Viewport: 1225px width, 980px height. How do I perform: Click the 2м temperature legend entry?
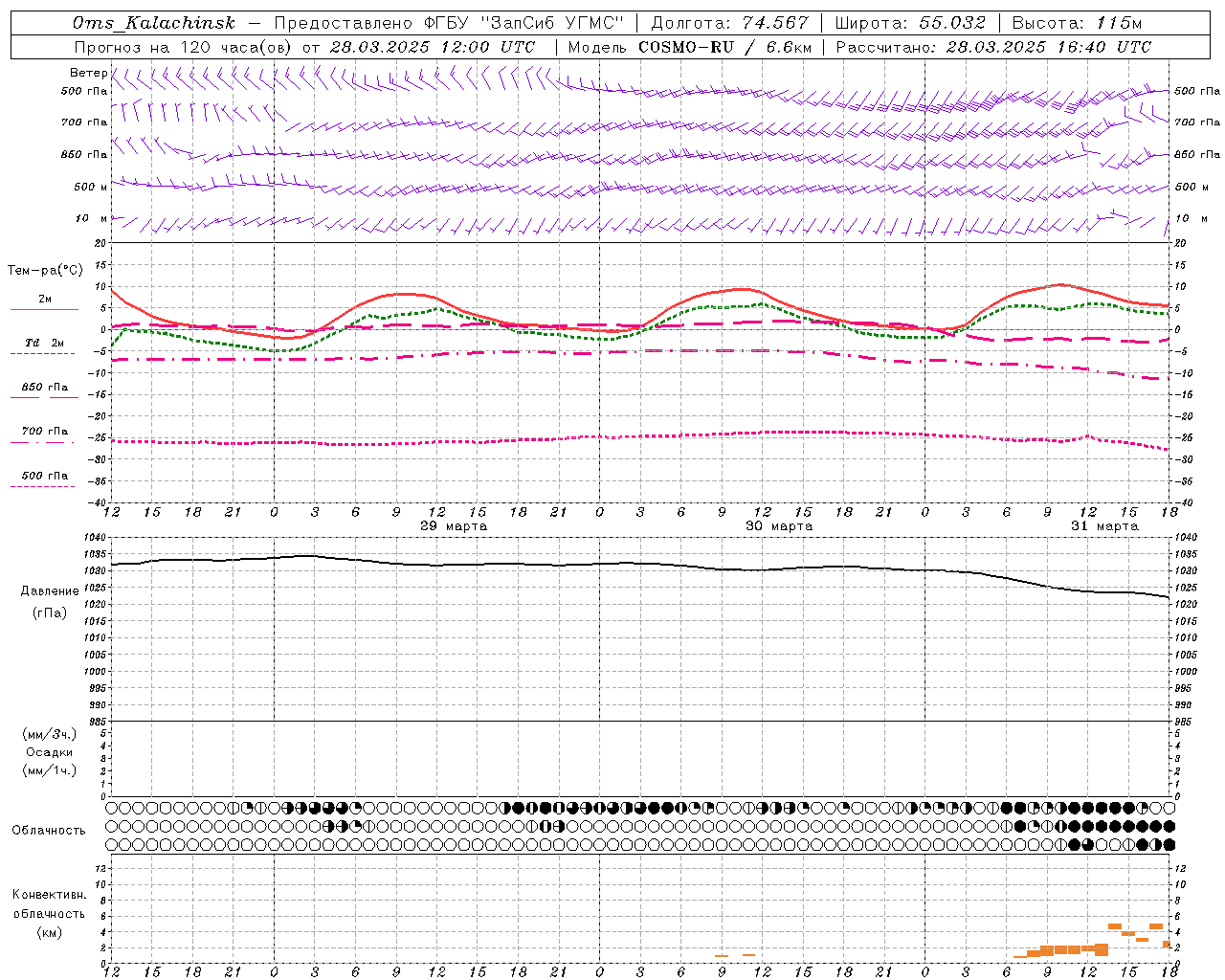(x=45, y=299)
